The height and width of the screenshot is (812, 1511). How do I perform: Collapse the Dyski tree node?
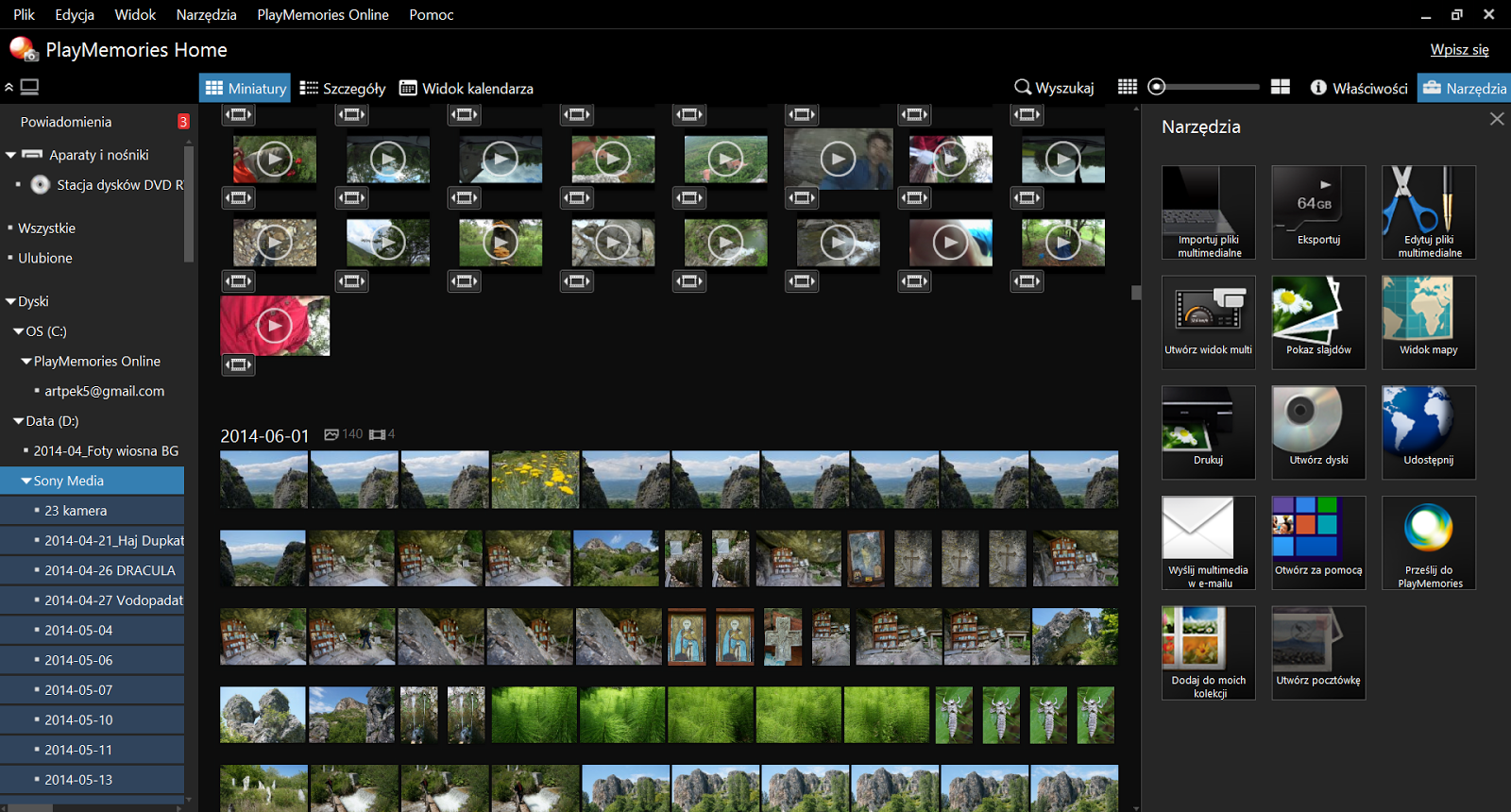click(10, 301)
